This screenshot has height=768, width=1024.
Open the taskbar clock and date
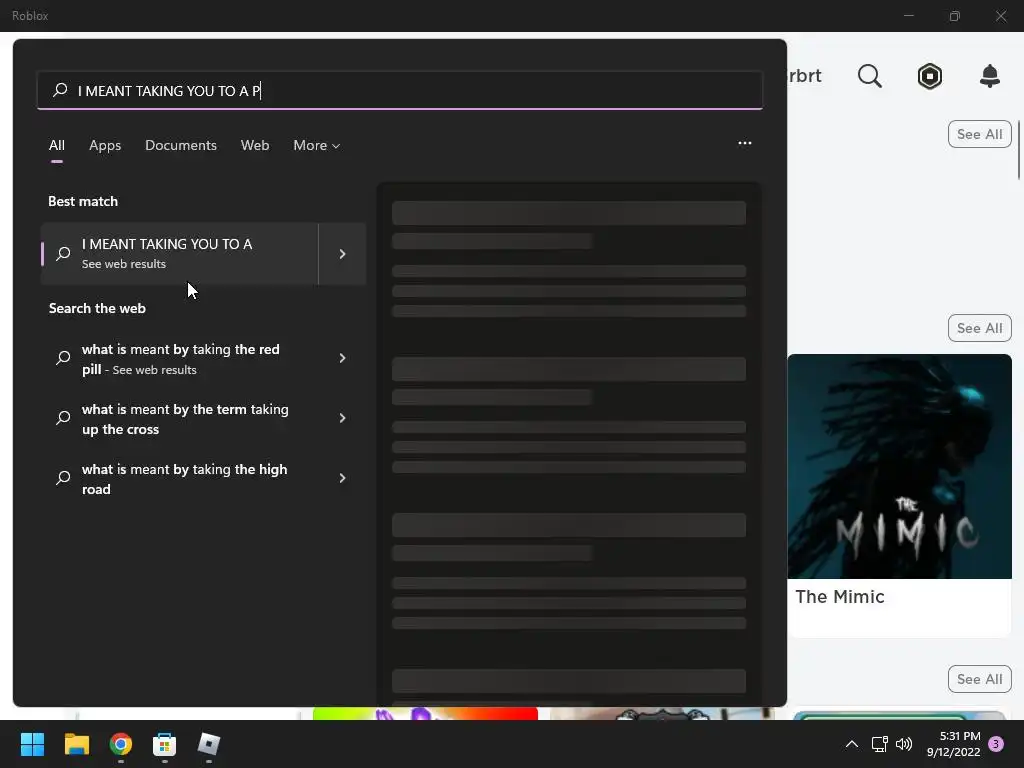point(953,744)
